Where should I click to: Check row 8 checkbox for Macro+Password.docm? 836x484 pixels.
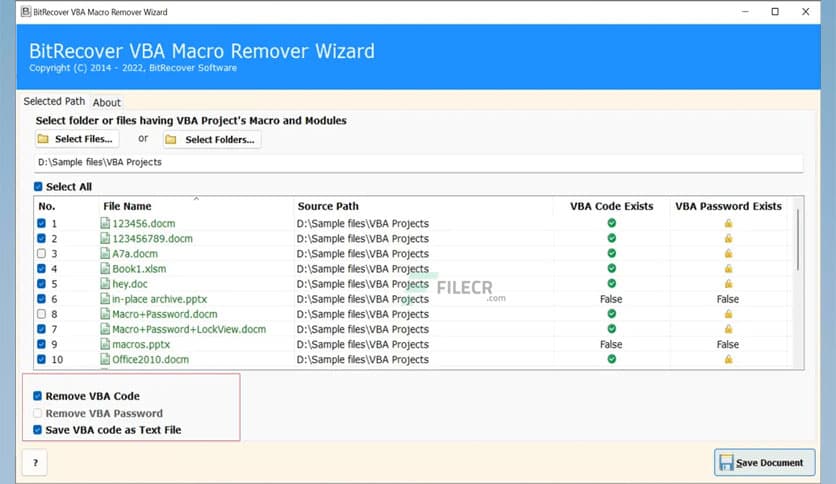[x=42, y=314]
